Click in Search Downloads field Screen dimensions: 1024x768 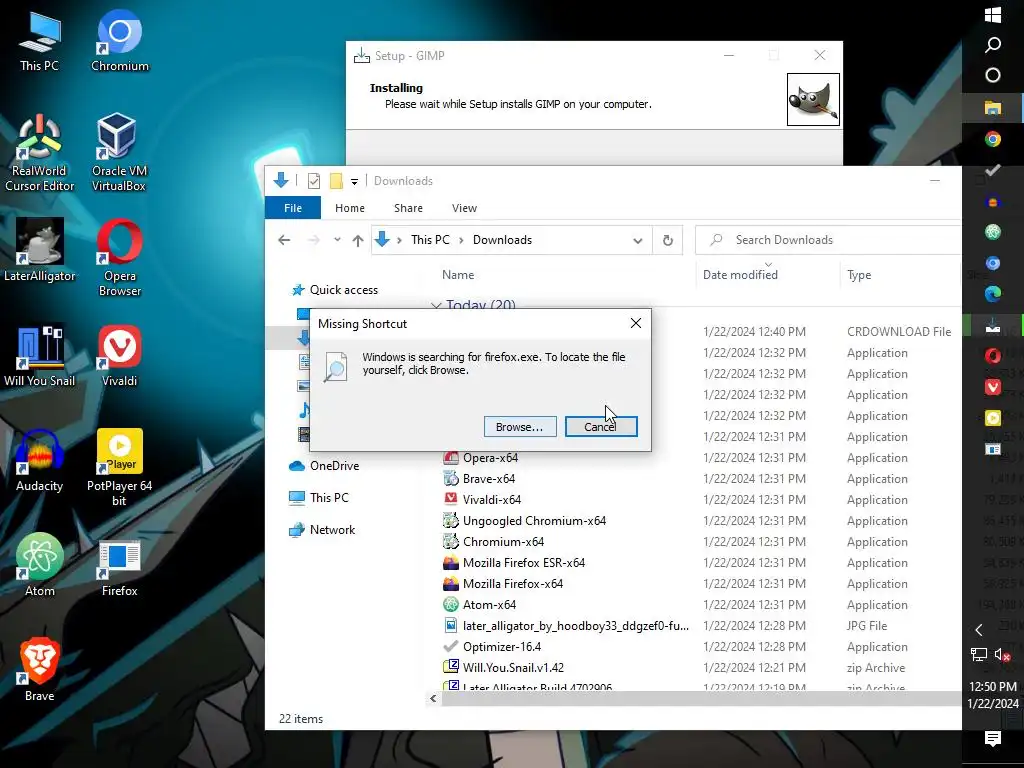point(828,240)
